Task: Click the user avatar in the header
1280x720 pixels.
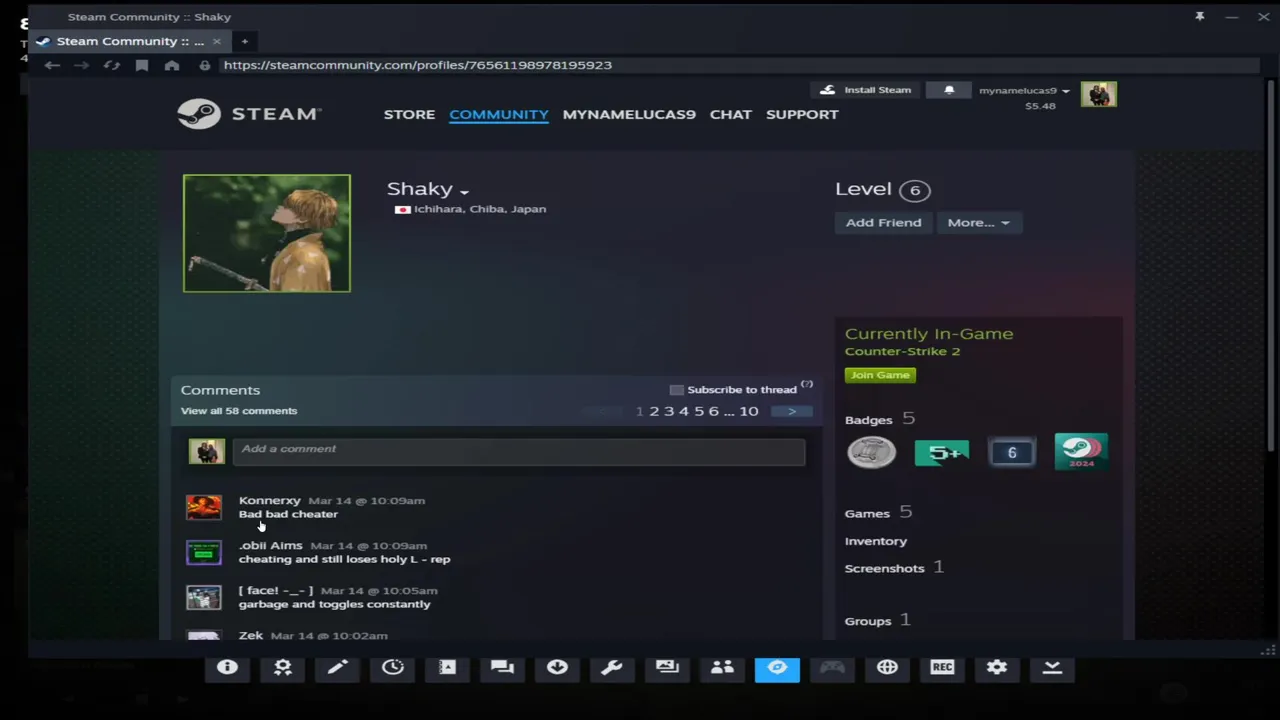Action: pos(1099,94)
